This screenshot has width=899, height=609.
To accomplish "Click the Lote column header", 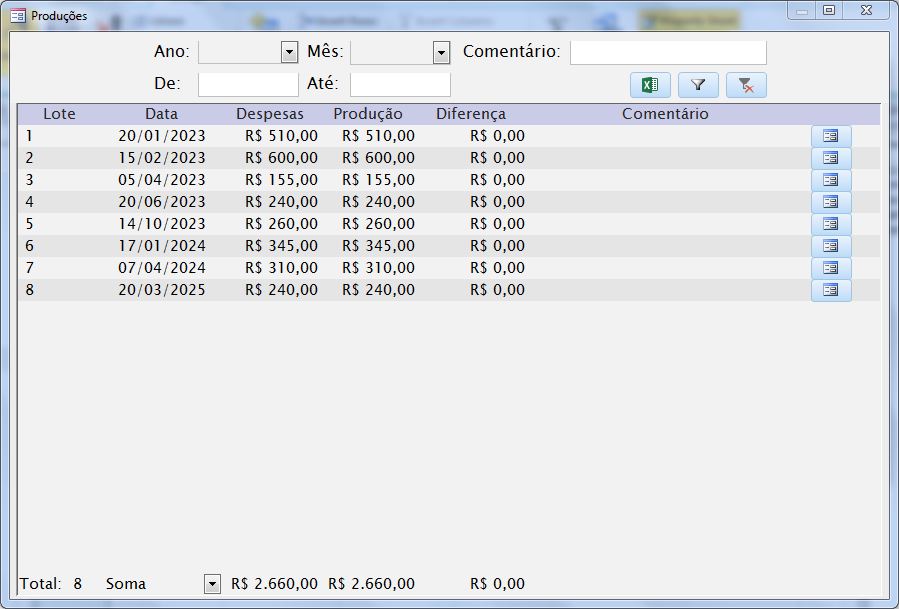I will tap(59, 114).
